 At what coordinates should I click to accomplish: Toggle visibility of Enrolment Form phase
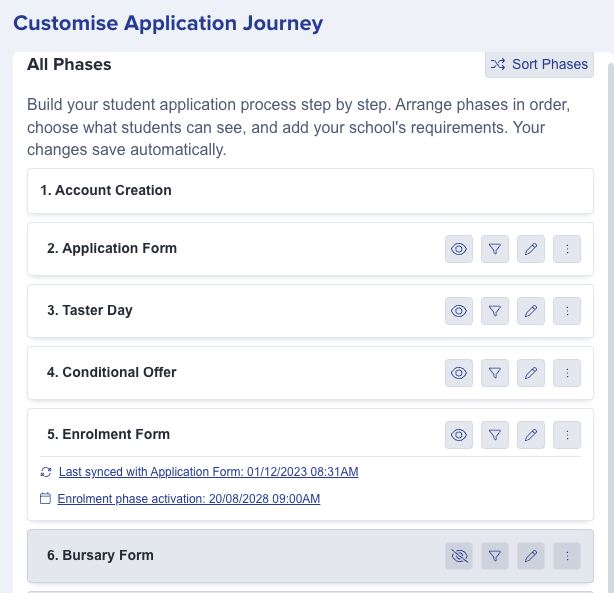[x=459, y=435]
